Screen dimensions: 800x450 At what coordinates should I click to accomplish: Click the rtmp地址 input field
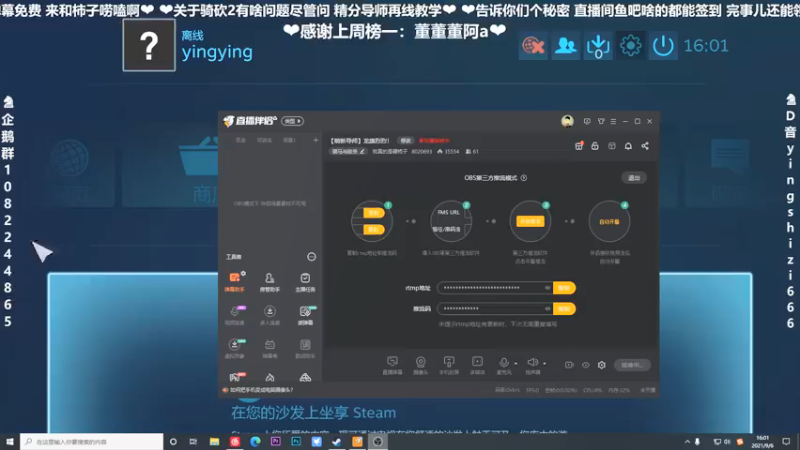[x=494, y=288]
